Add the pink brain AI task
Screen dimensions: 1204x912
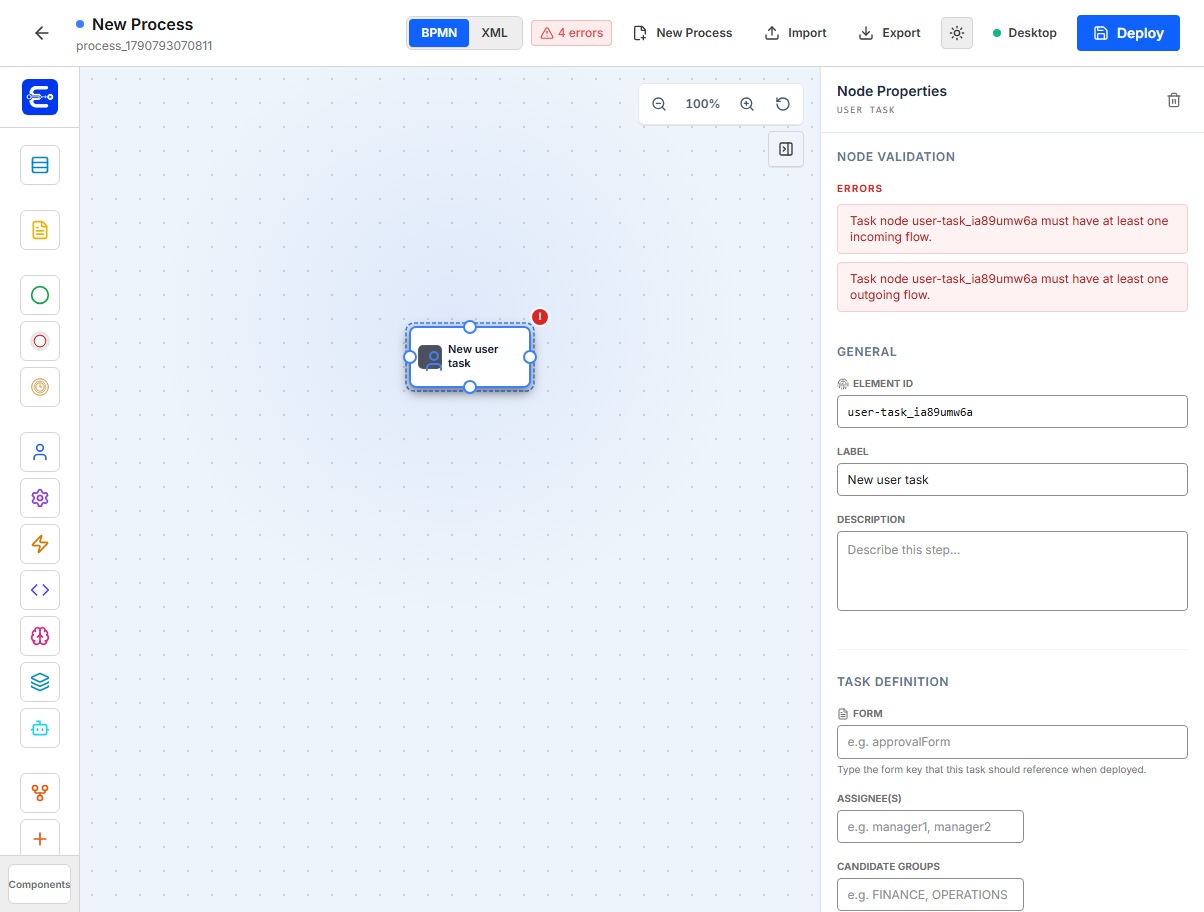pos(40,636)
